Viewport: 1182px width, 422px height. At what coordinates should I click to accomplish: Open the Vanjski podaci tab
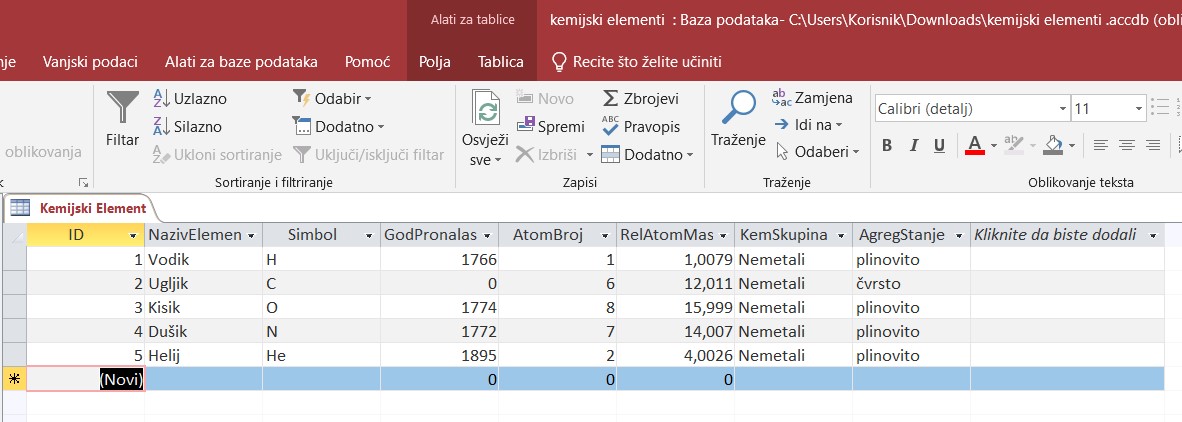(x=90, y=62)
